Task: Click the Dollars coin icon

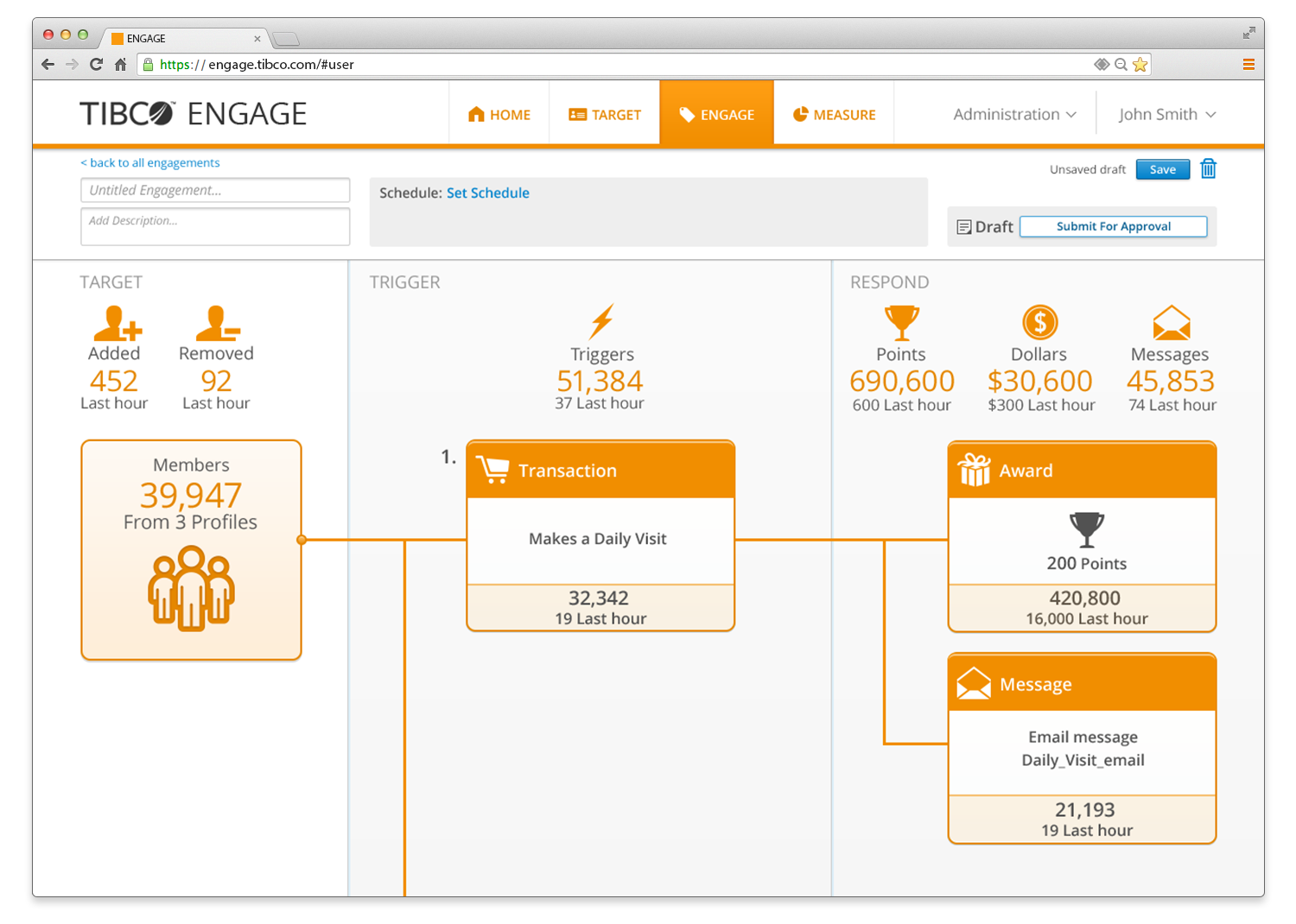Action: tap(1039, 322)
